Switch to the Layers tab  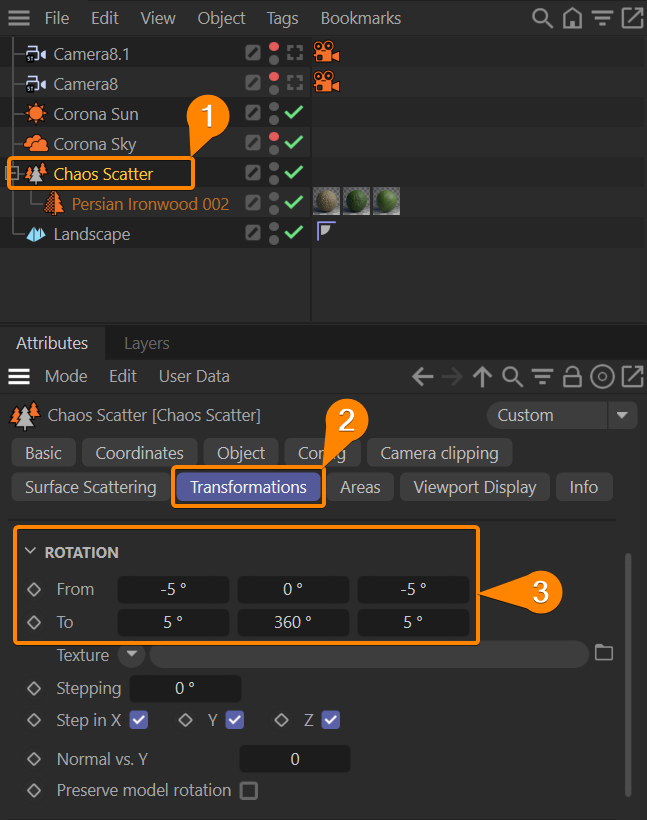pyautogui.click(x=146, y=343)
